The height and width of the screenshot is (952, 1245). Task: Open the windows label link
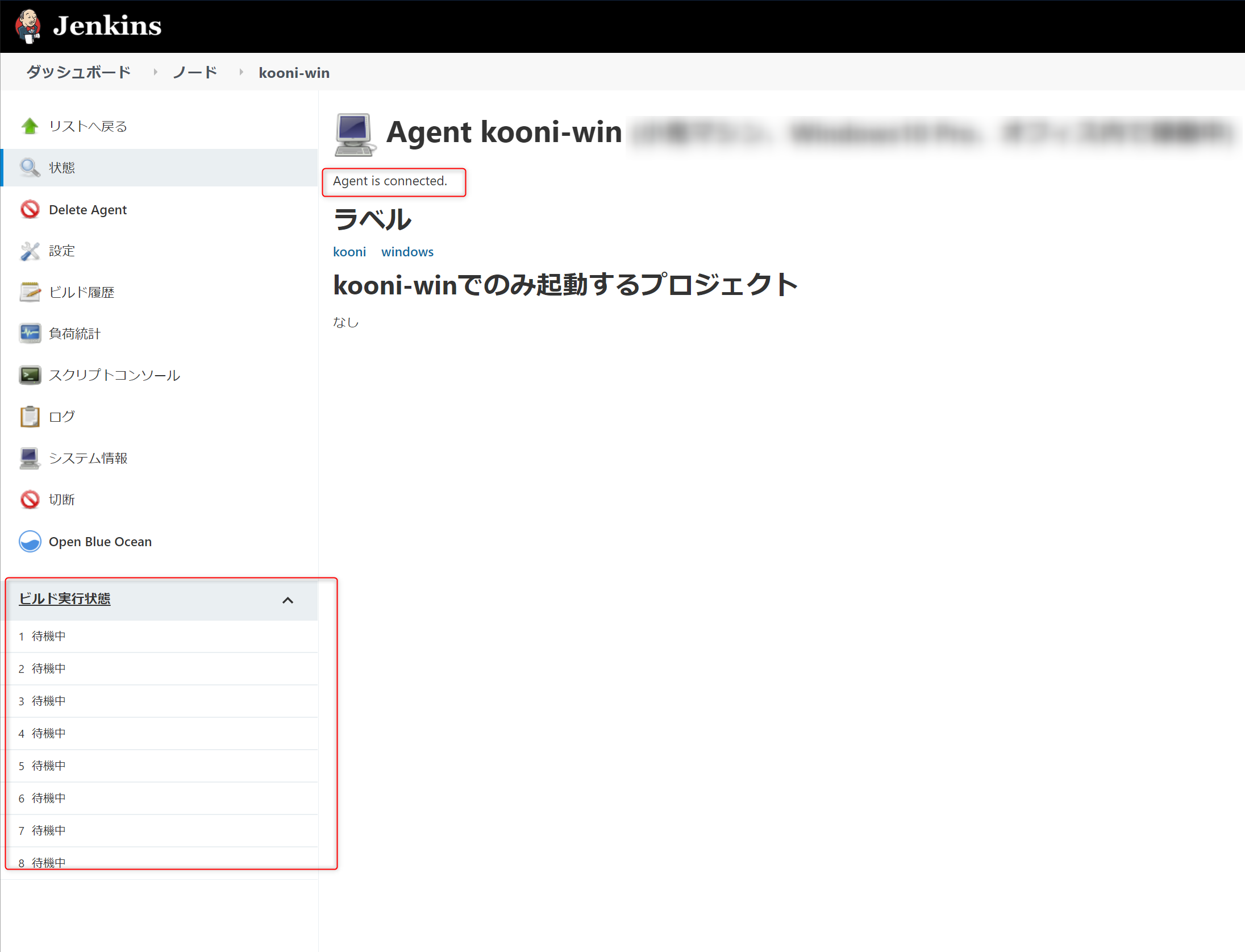pyautogui.click(x=407, y=252)
